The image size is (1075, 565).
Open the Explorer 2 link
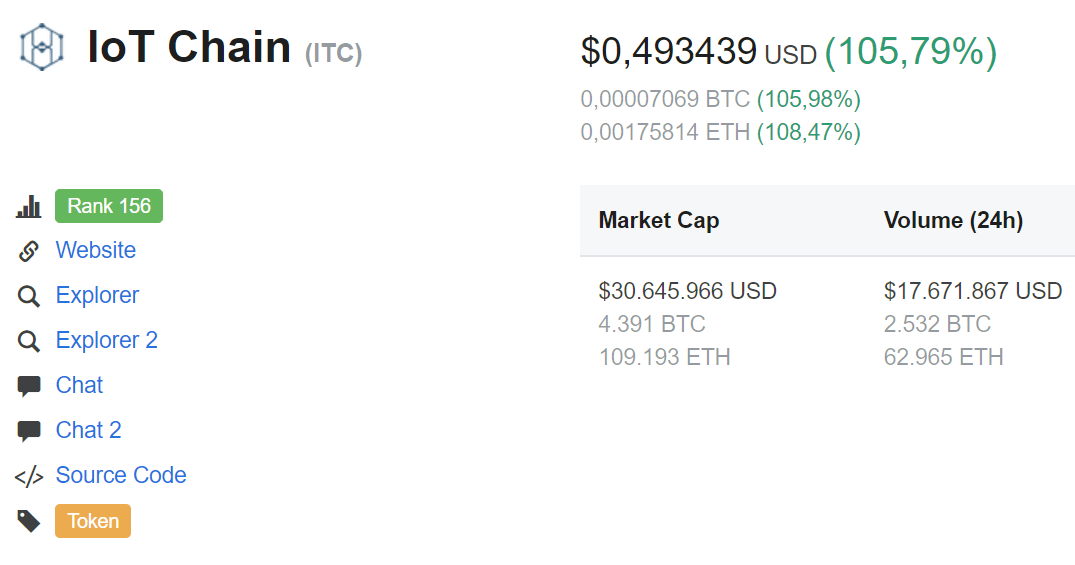[x=107, y=340]
